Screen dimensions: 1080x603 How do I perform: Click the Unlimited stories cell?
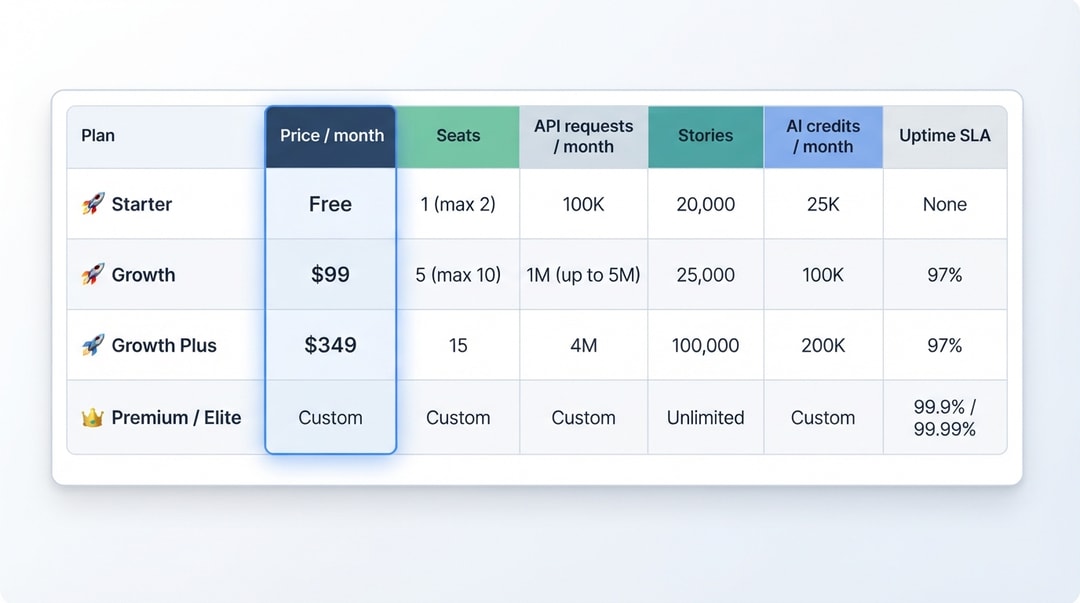click(x=705, y=418)
